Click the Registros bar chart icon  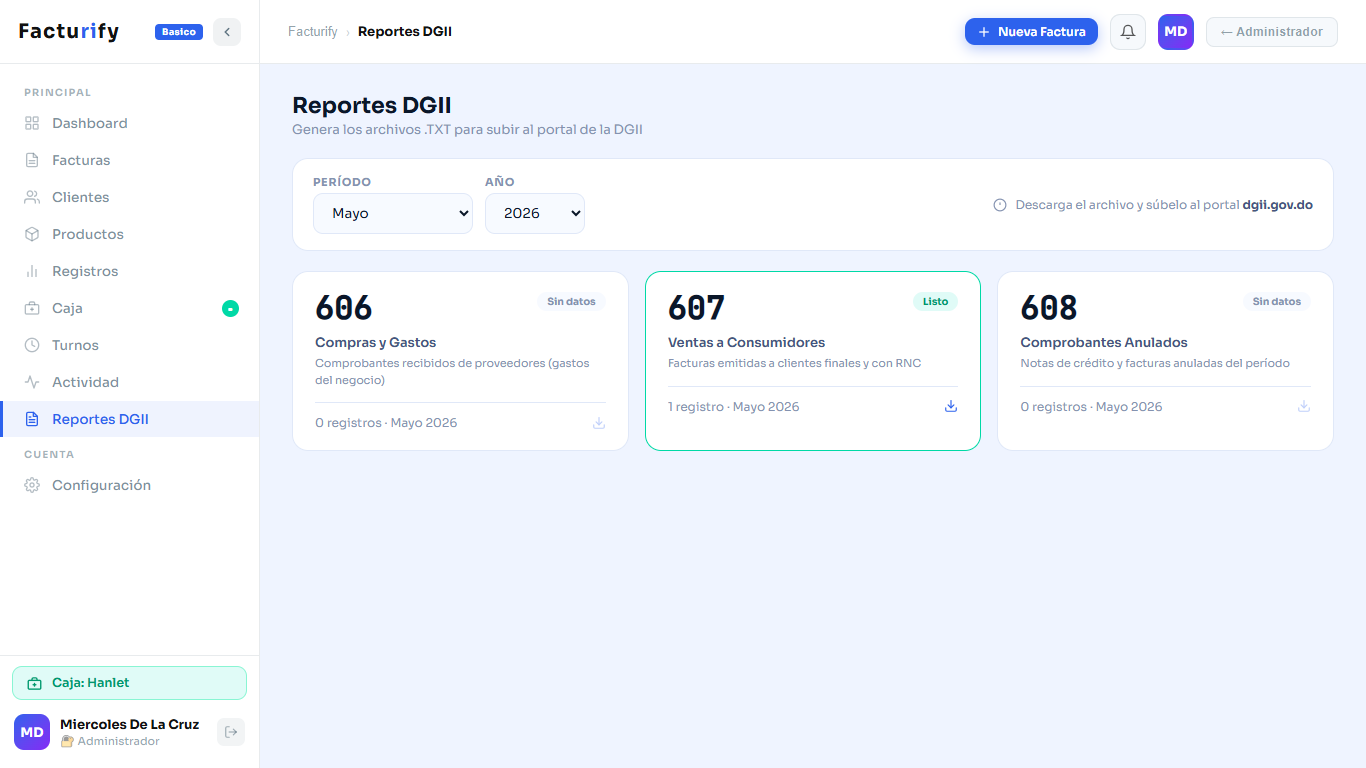coord(32,271)
